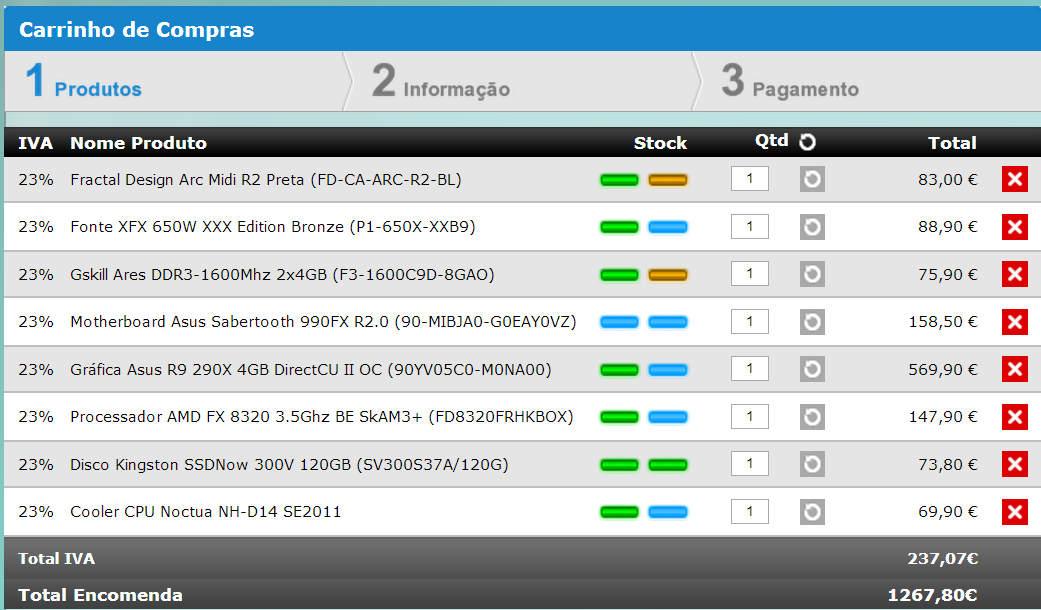
Task: Update quantity for Processador AMD FX 8320
Action: click(812, 417)
